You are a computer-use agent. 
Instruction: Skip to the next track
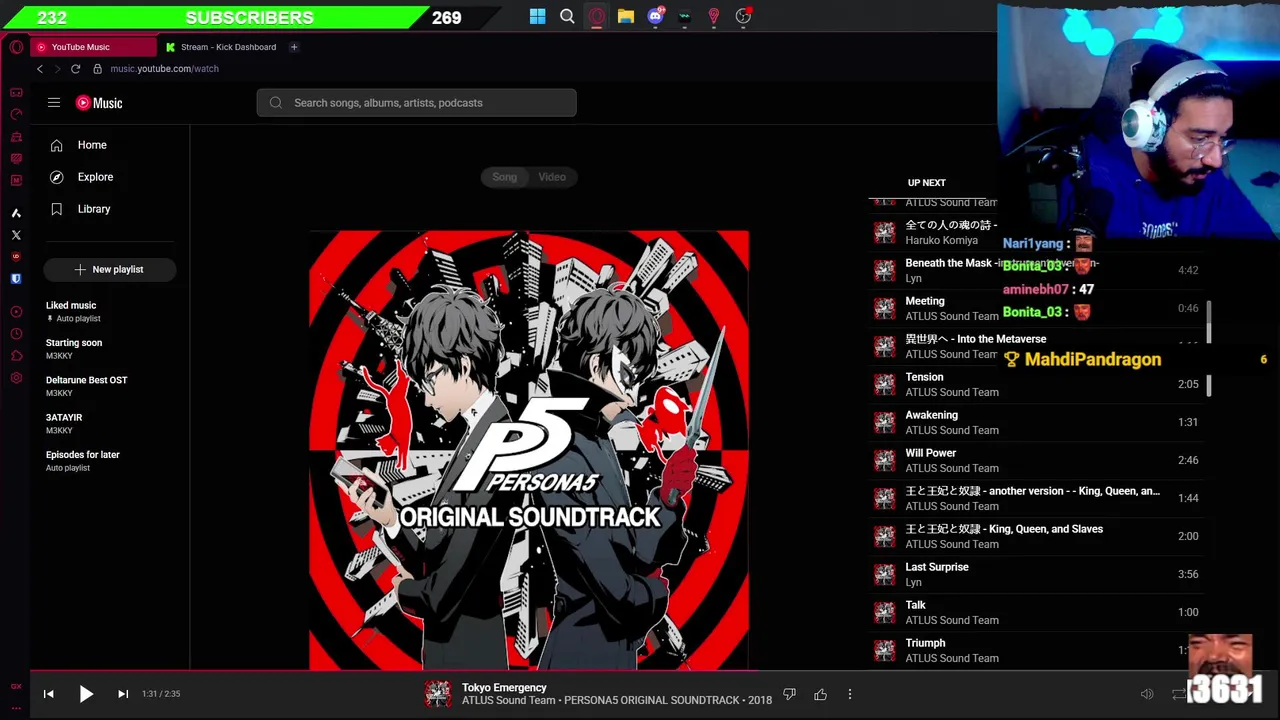pos(123,694)
